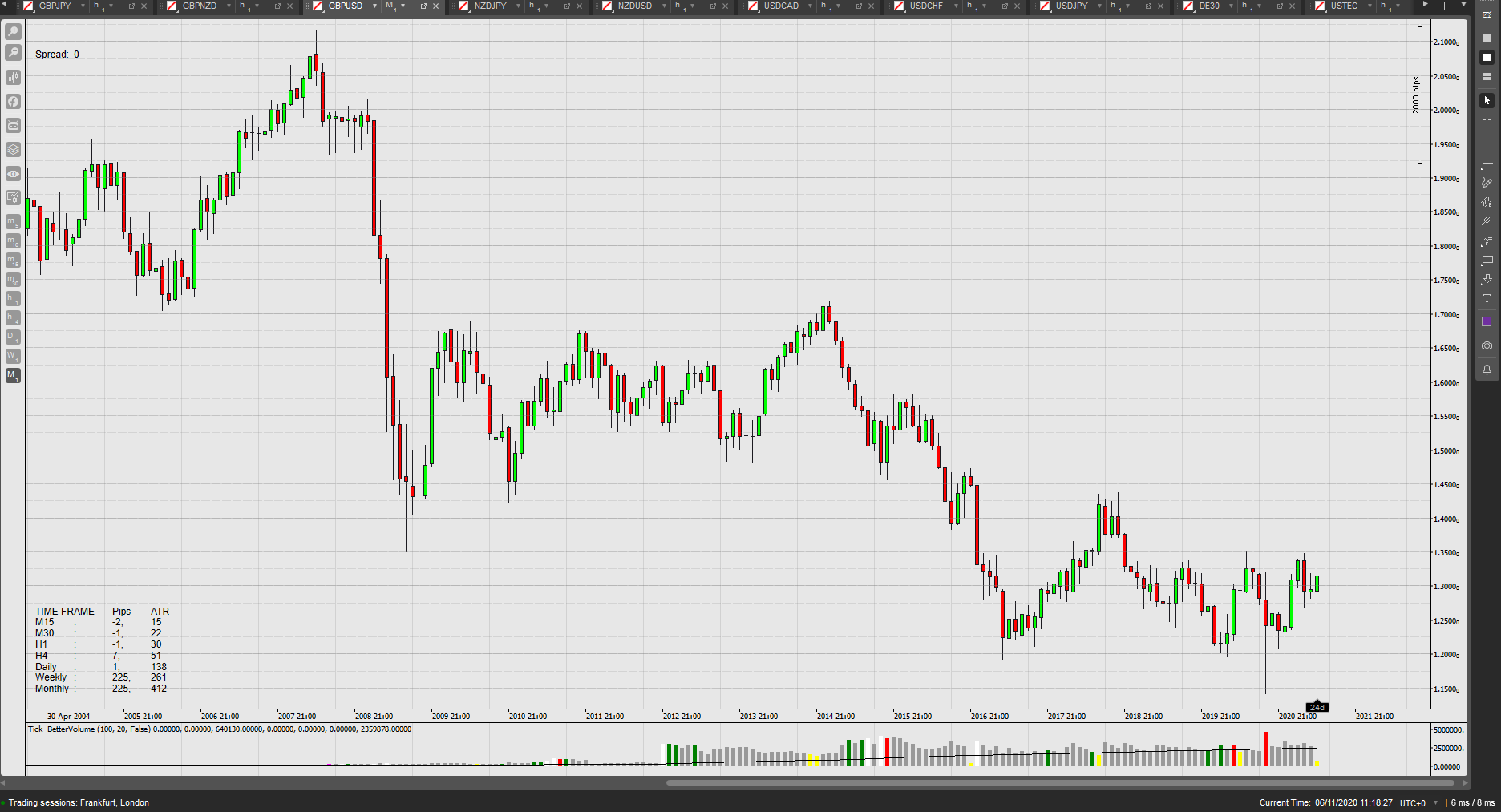Image resolution: width=1501 pixels, height=812 pixels.
Task: Switch to the USDCHF chart tab
Action: (x=926, y=6)
